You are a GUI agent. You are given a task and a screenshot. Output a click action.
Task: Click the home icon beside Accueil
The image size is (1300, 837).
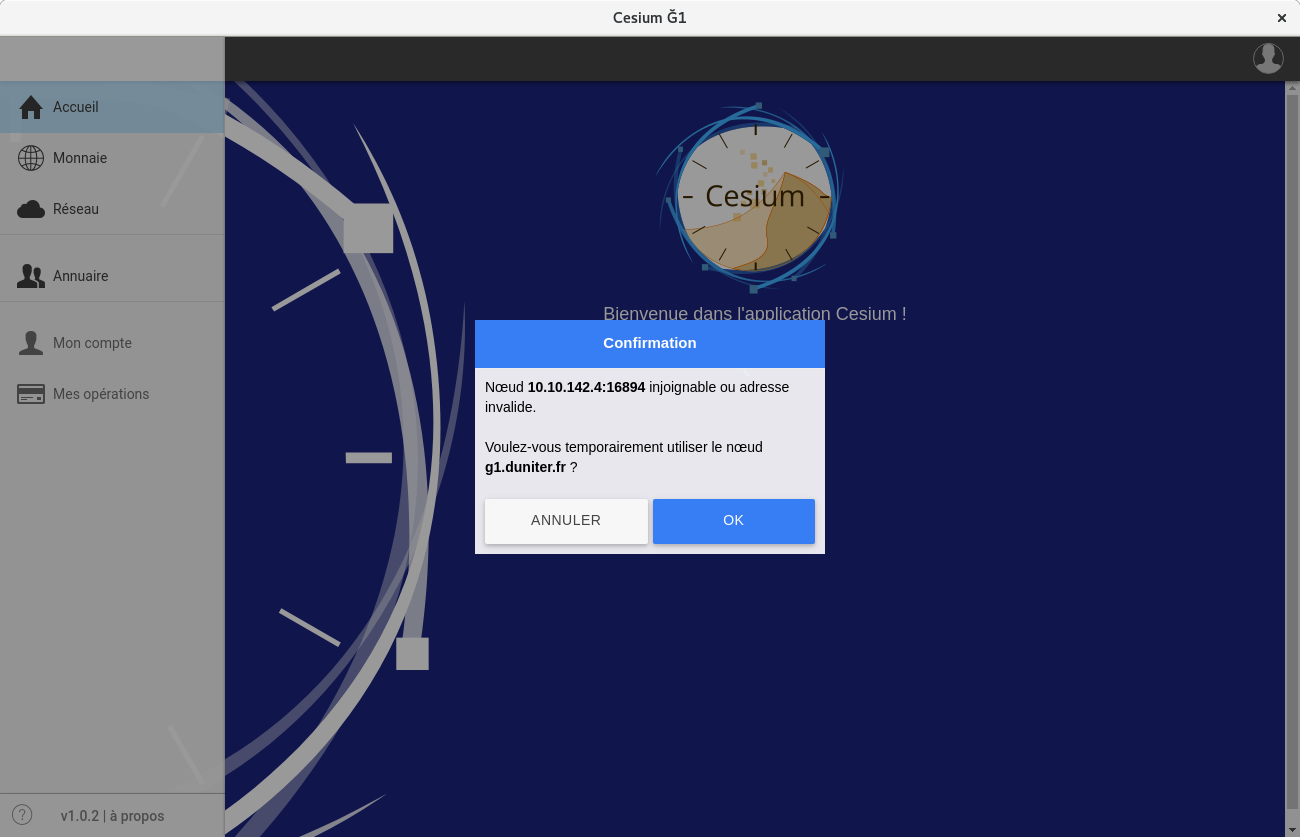click(31, 107)
